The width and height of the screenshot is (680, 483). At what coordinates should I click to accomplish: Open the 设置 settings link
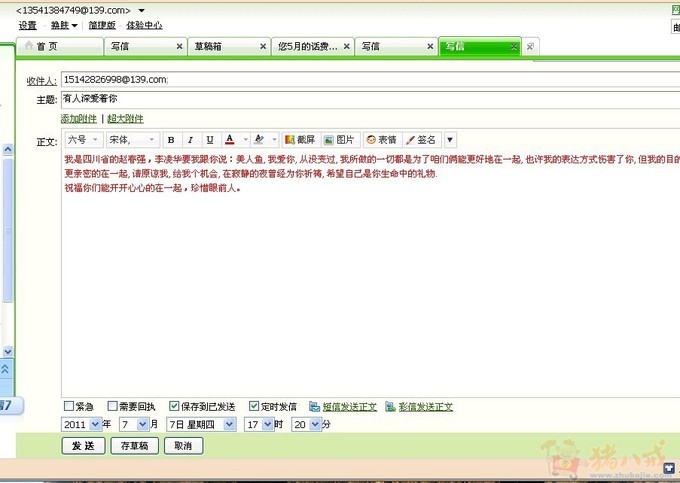[27, 26]
